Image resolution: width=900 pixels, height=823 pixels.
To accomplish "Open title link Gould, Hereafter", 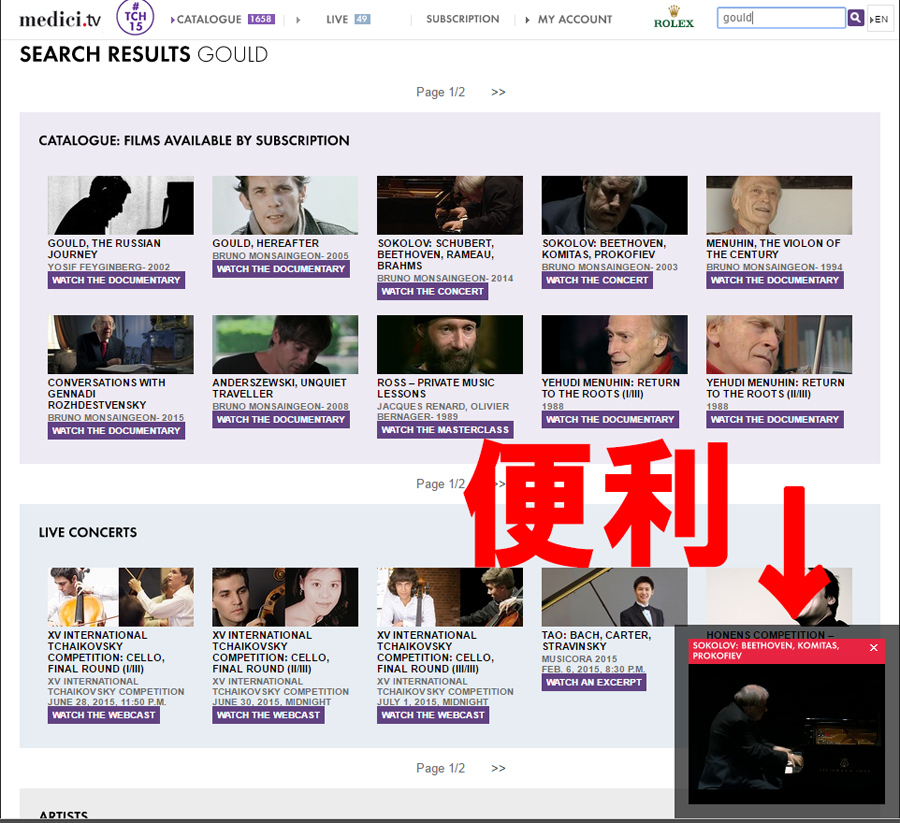I will click(266, 243).
